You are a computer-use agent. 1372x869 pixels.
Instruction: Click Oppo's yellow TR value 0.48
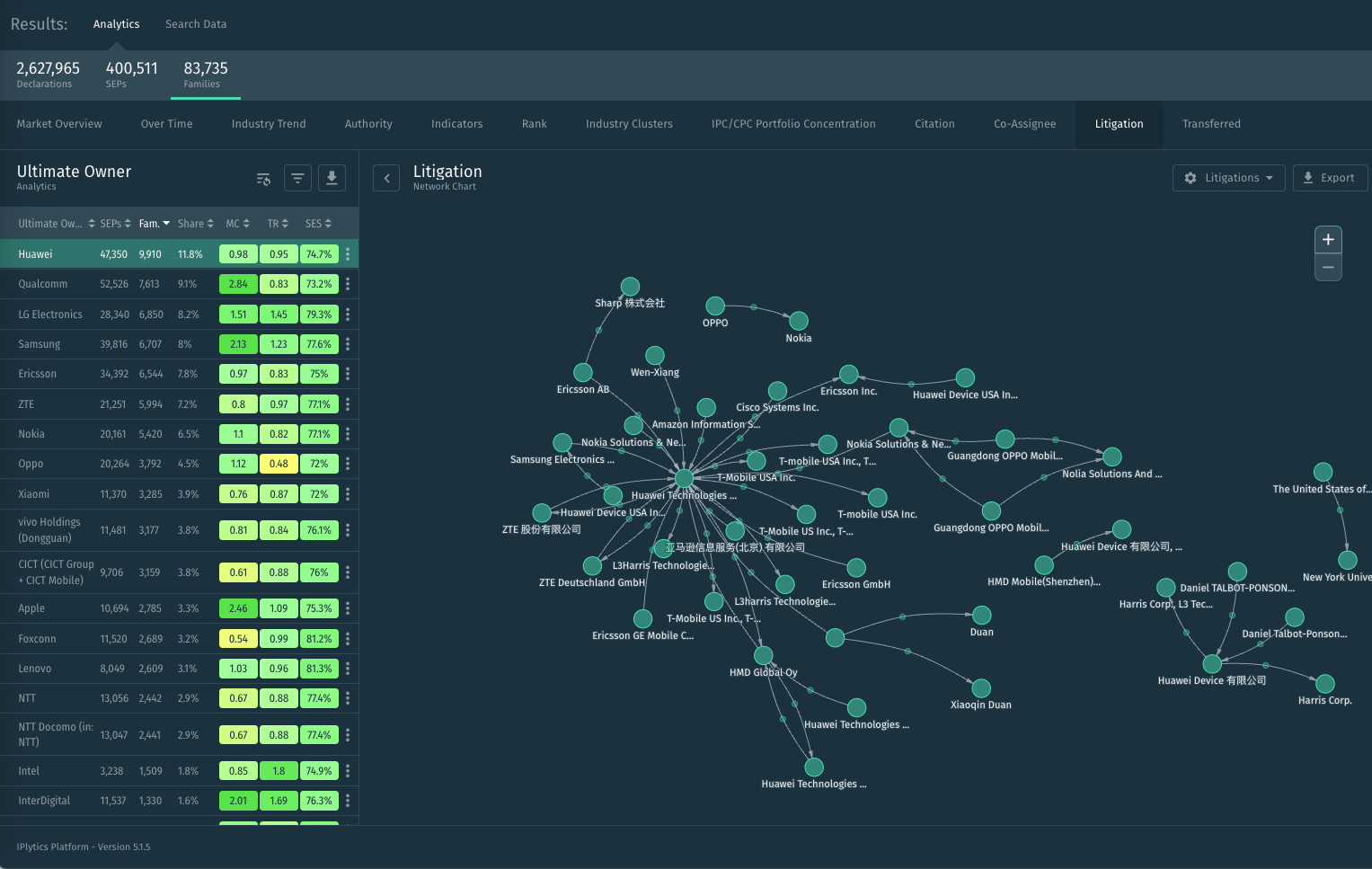[x=279, y=464]
